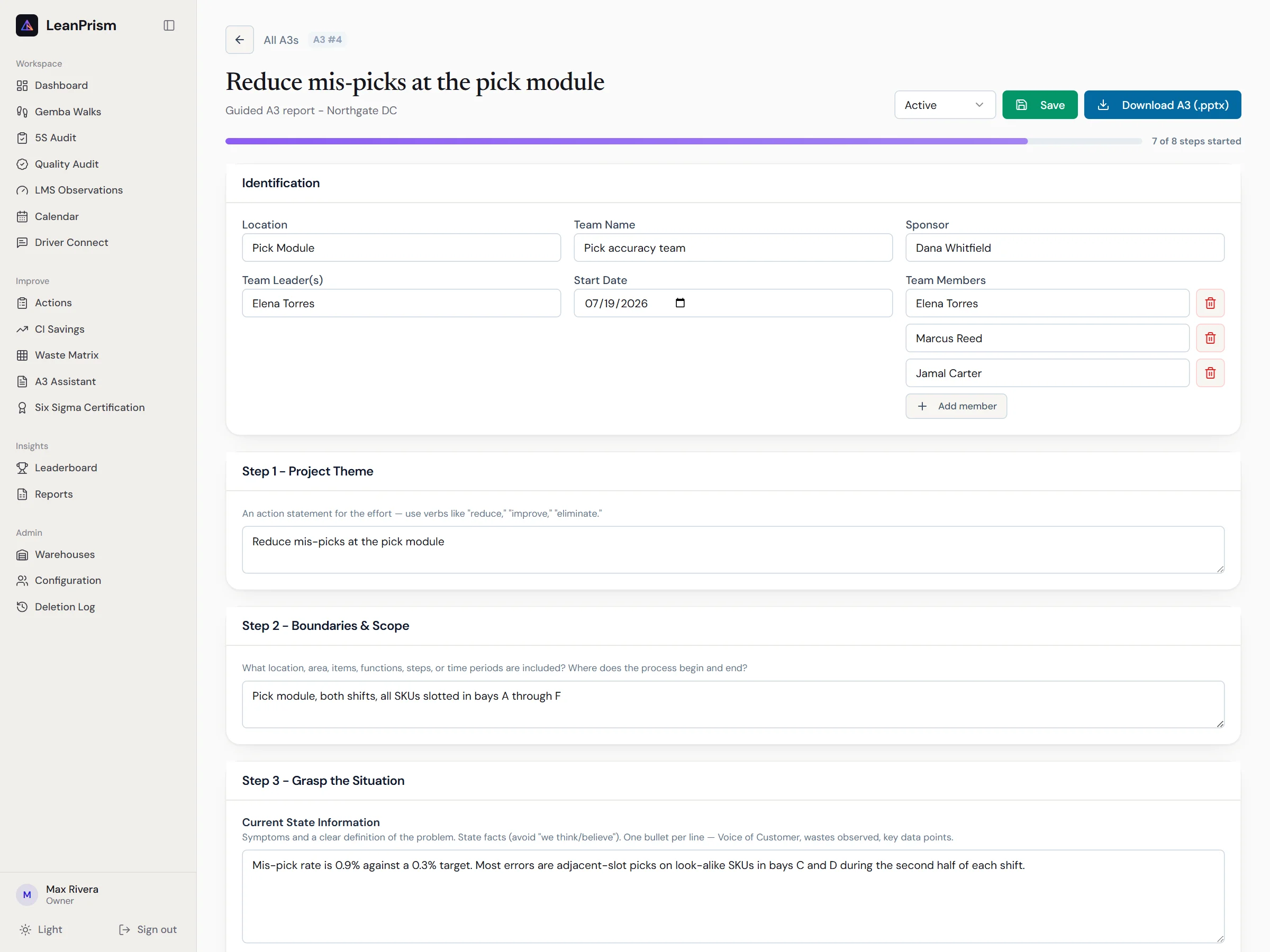Click the Team Leader(s) input
Image resolution: width=1270 pixels, height=952 pixels.
[401, 303]
